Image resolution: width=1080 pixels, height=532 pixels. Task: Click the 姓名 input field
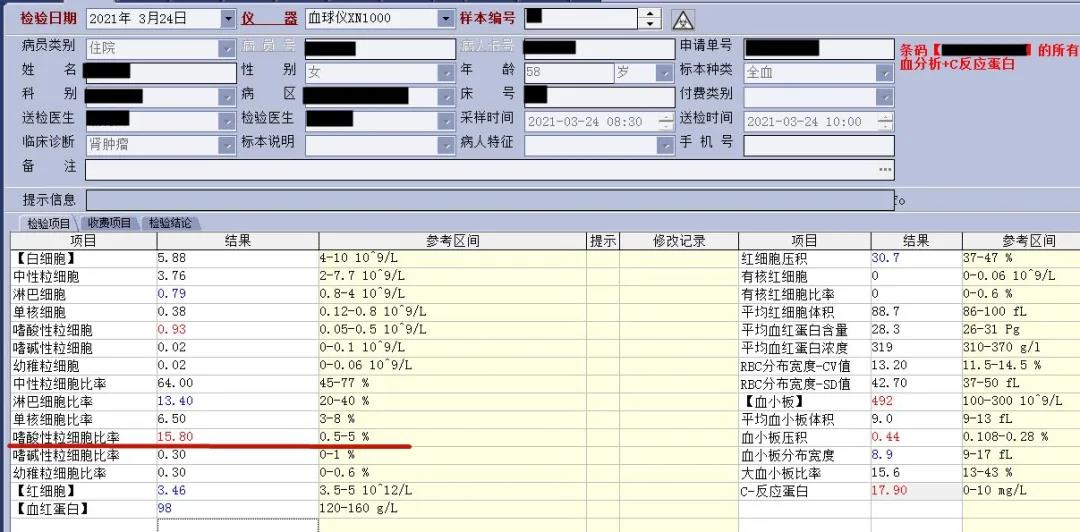[x=160, y=73]
